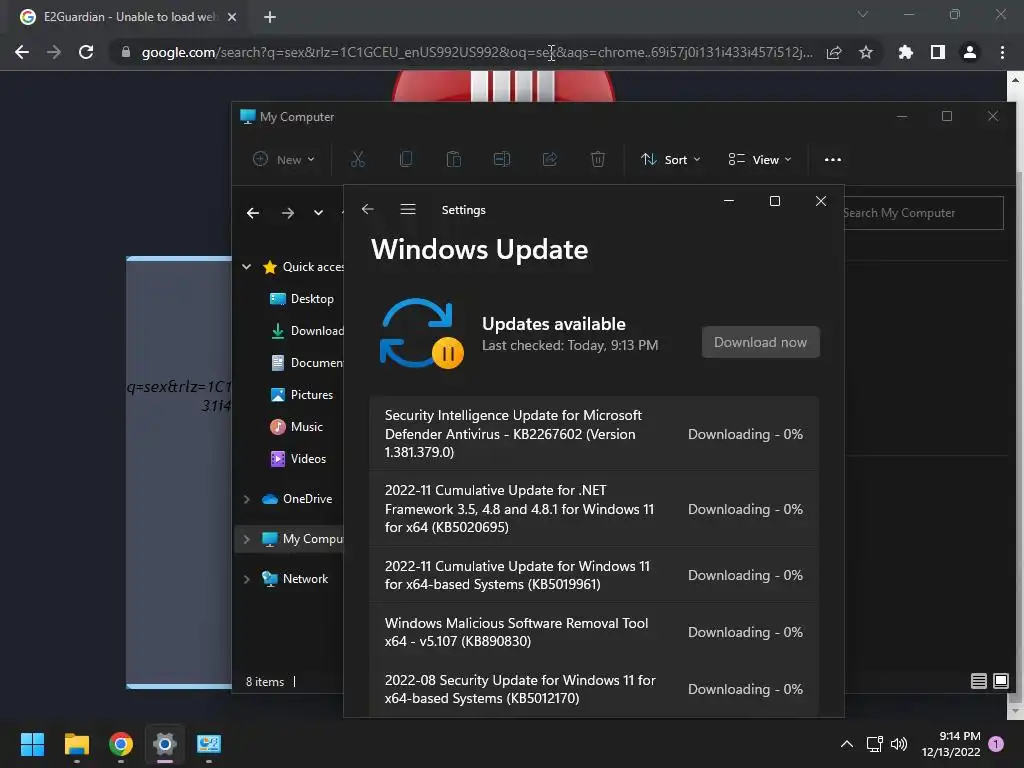Open volume speaker tray icon
1024x768 pixels.
tap(899, 744)
